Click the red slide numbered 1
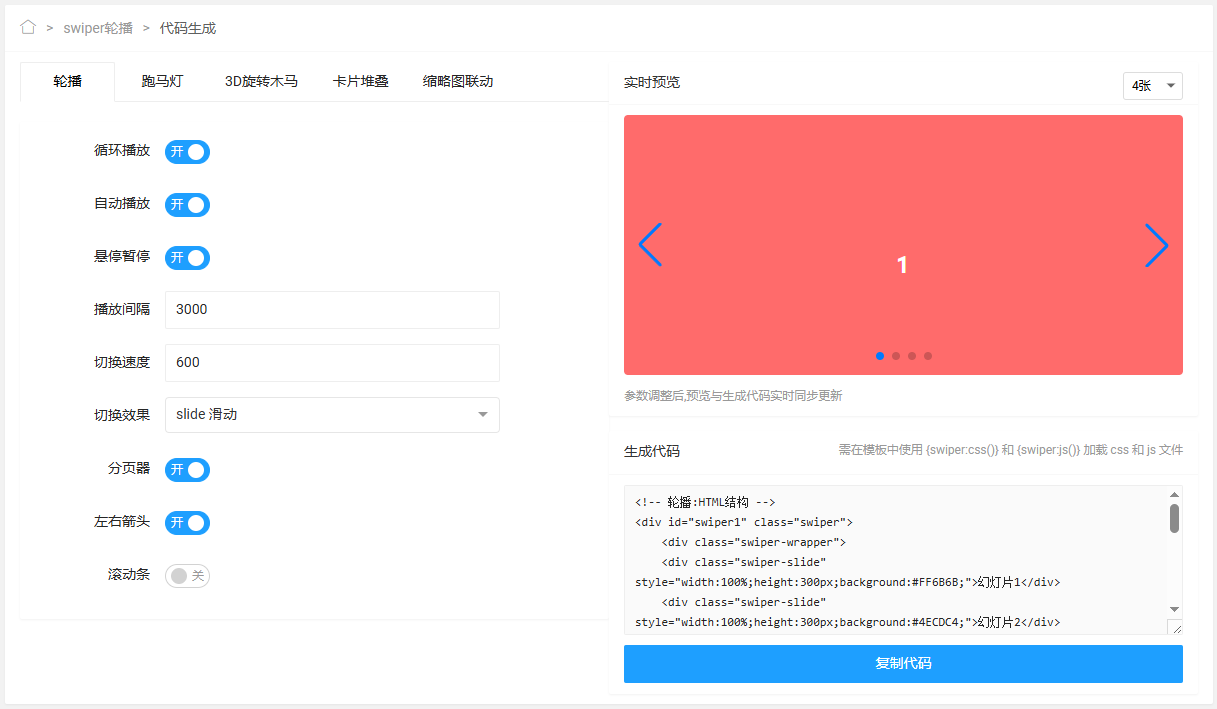Screen dimensions: 1217x709 tap(903, 245)
